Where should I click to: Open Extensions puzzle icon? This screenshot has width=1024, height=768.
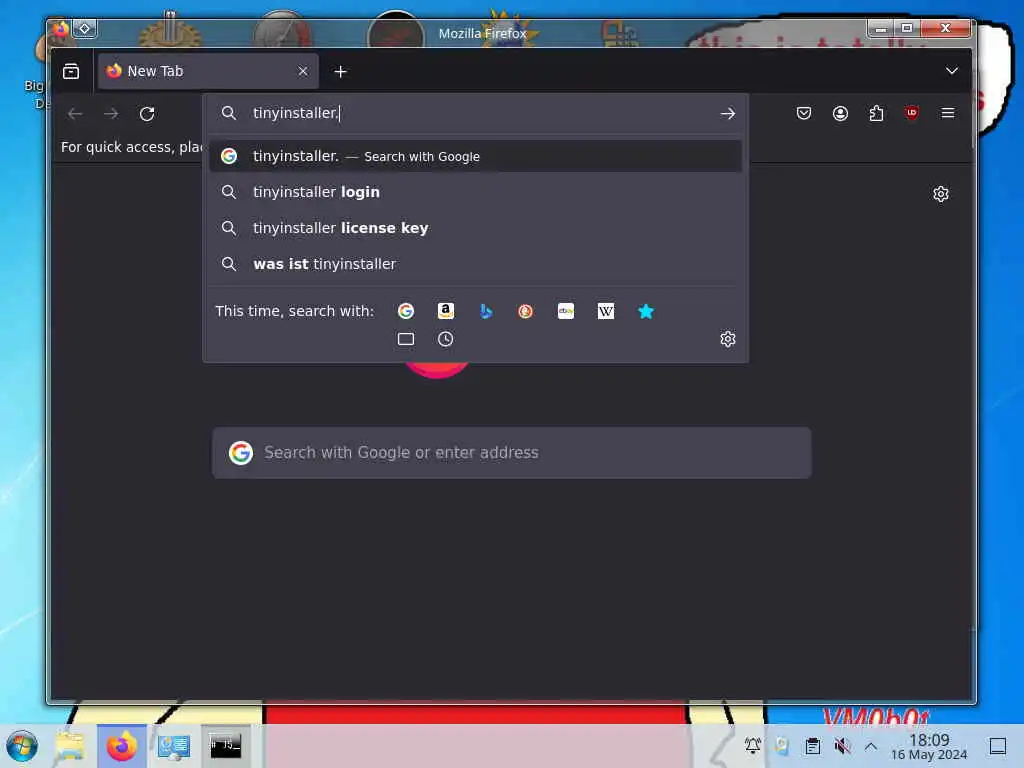pos(876,114)
